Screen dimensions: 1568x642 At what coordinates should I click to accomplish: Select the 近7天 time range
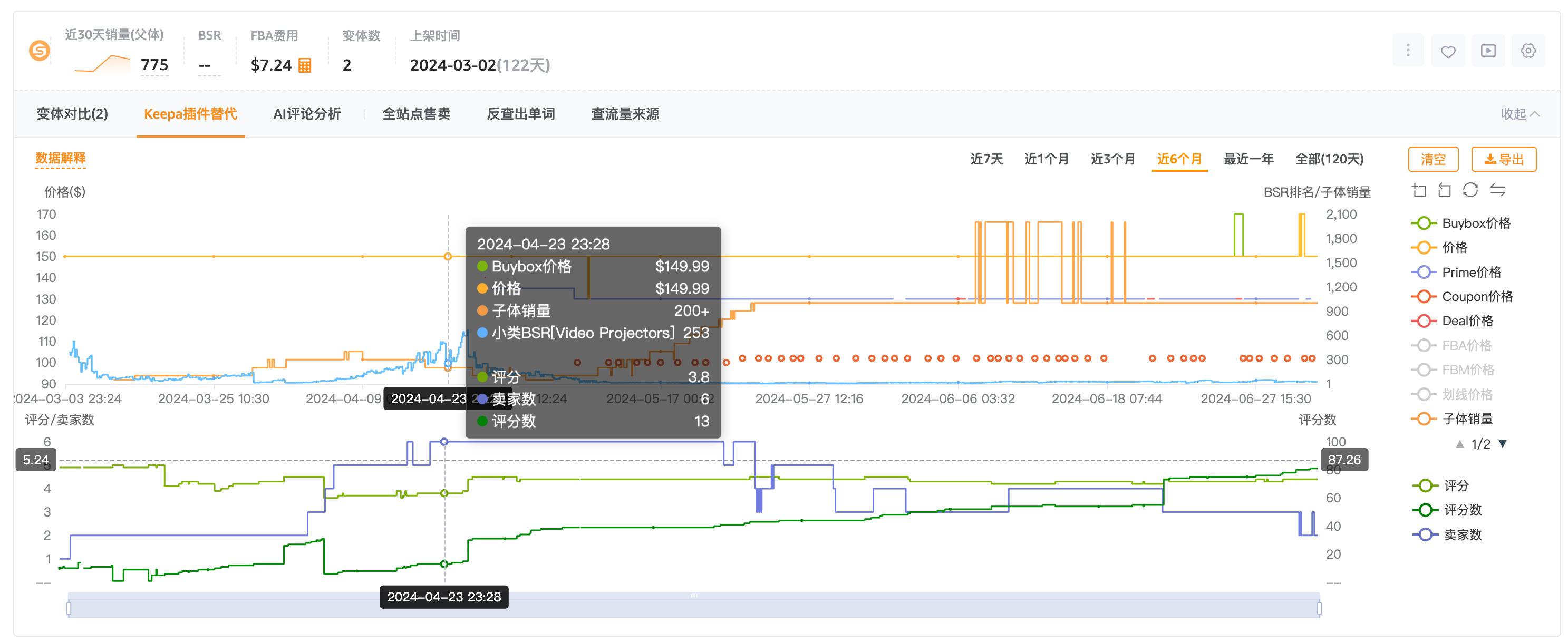(986, 159)
